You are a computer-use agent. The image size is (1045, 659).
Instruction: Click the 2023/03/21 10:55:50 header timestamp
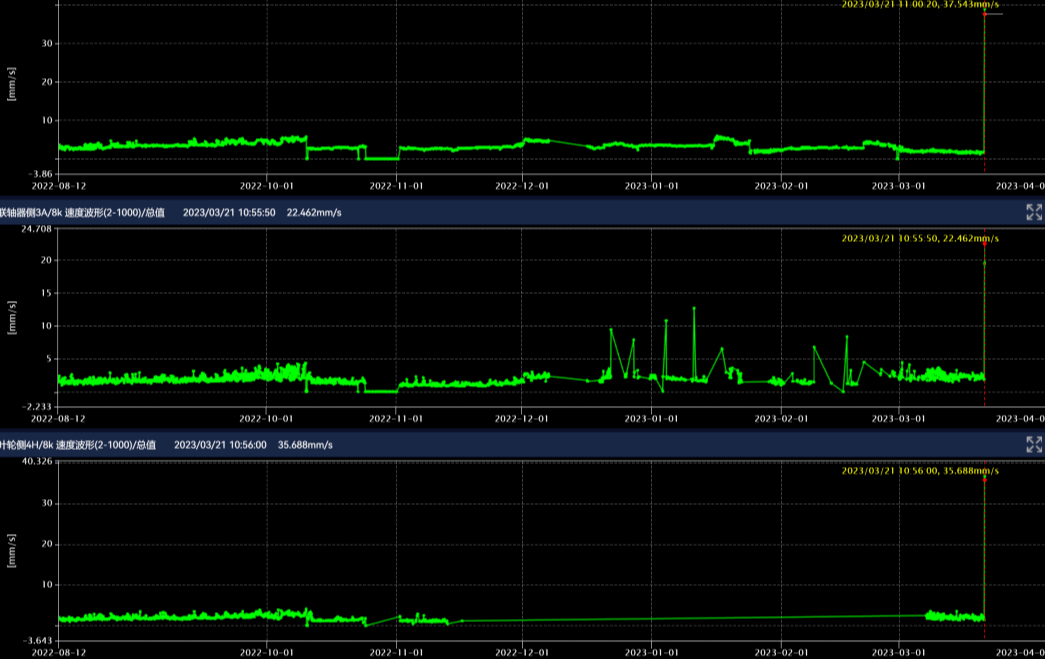(229, 212)
